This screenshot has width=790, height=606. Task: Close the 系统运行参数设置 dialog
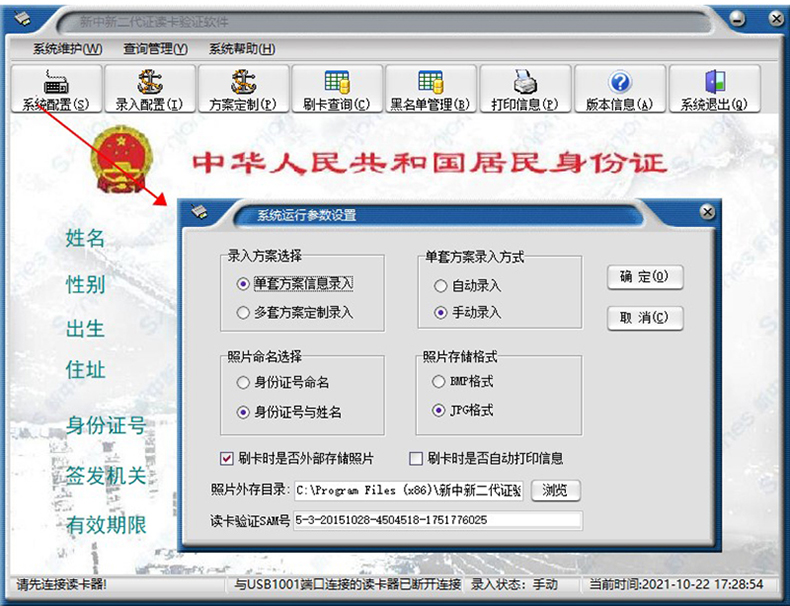(707, 212)
